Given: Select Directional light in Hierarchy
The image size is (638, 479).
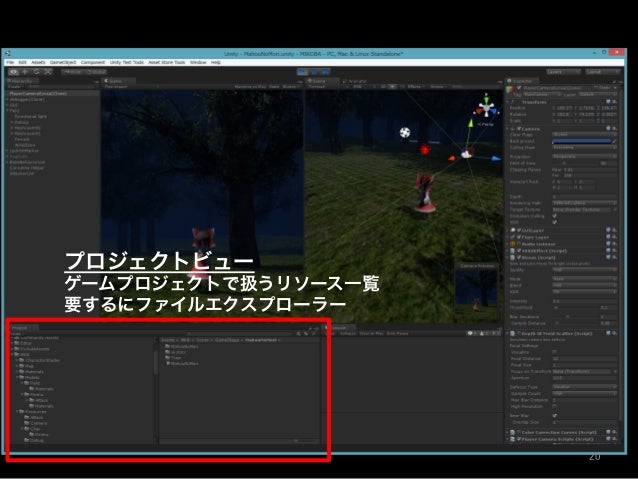Looking at the screenshot, I should point(31,116).
